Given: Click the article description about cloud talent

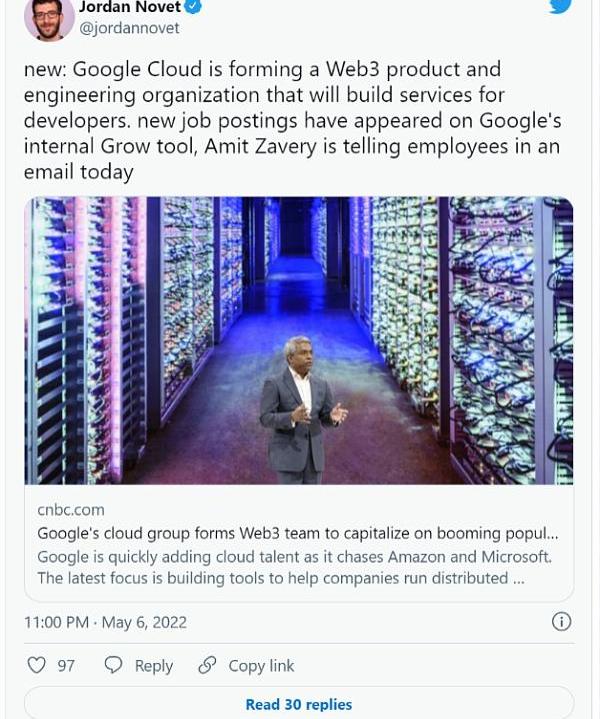Looking at the screenshot, I should 294,567.
